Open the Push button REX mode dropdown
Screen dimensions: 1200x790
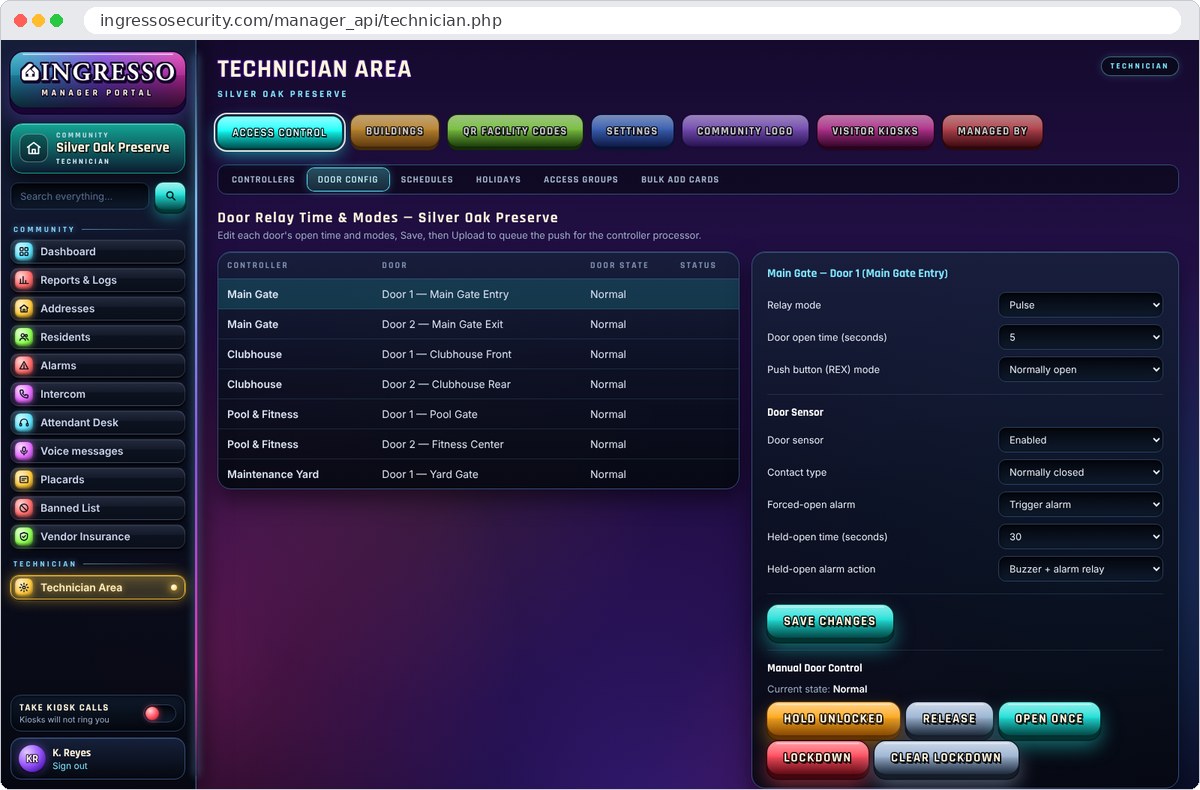[x=1080, y=369]
